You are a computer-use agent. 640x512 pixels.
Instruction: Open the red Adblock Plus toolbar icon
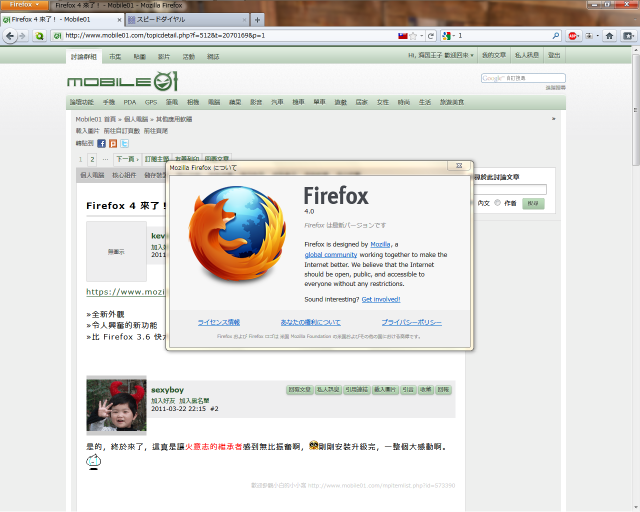(x=573, y=36)
